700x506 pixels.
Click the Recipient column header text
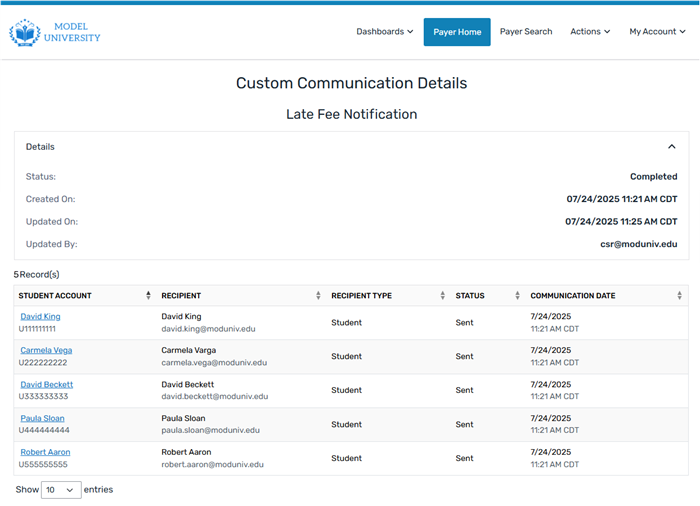click(x=181, y=296)
